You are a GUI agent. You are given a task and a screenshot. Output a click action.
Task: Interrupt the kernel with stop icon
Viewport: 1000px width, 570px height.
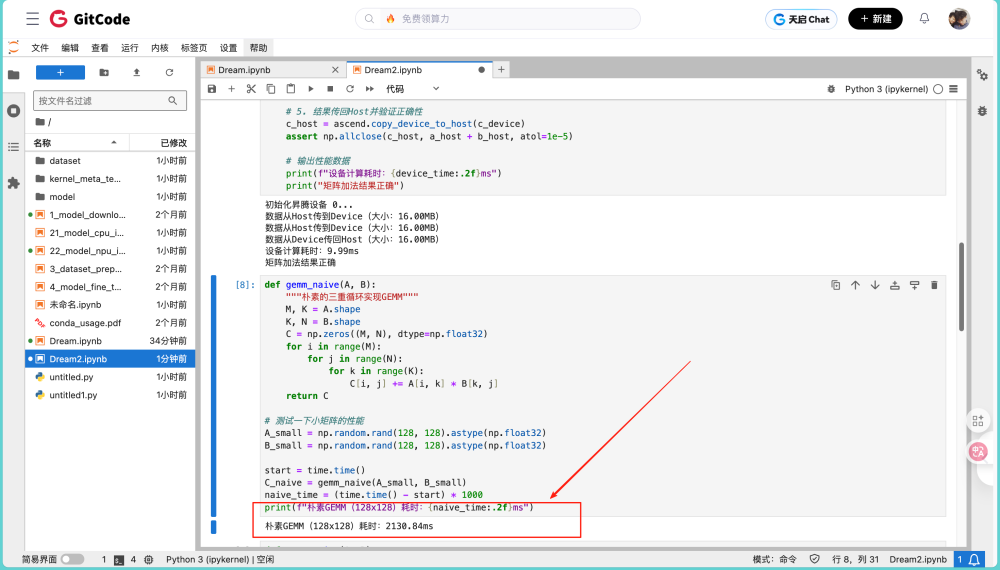point(330,89)
